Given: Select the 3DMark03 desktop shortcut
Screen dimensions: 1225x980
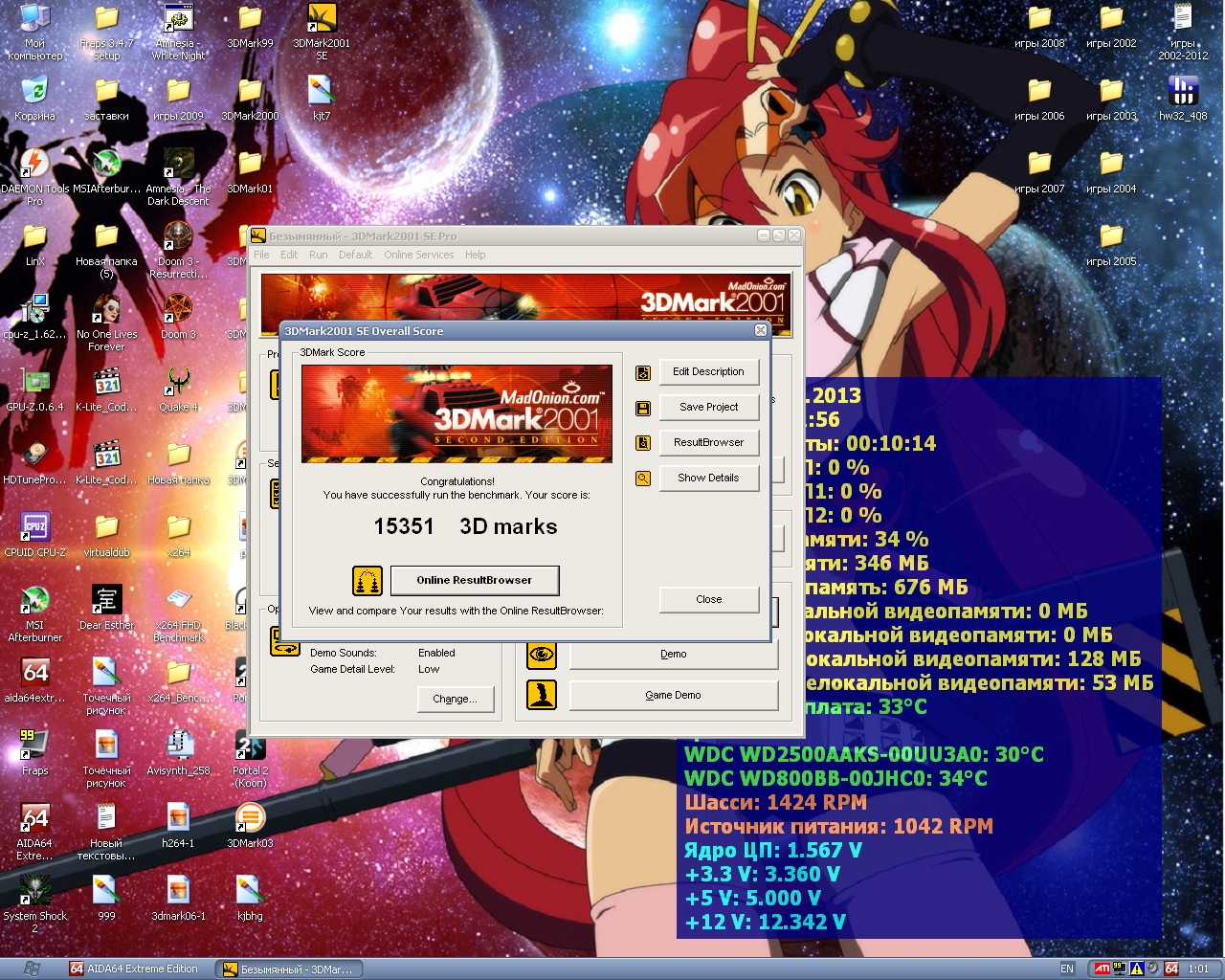Looking at the screenshot, I should (x=250, y=827).
